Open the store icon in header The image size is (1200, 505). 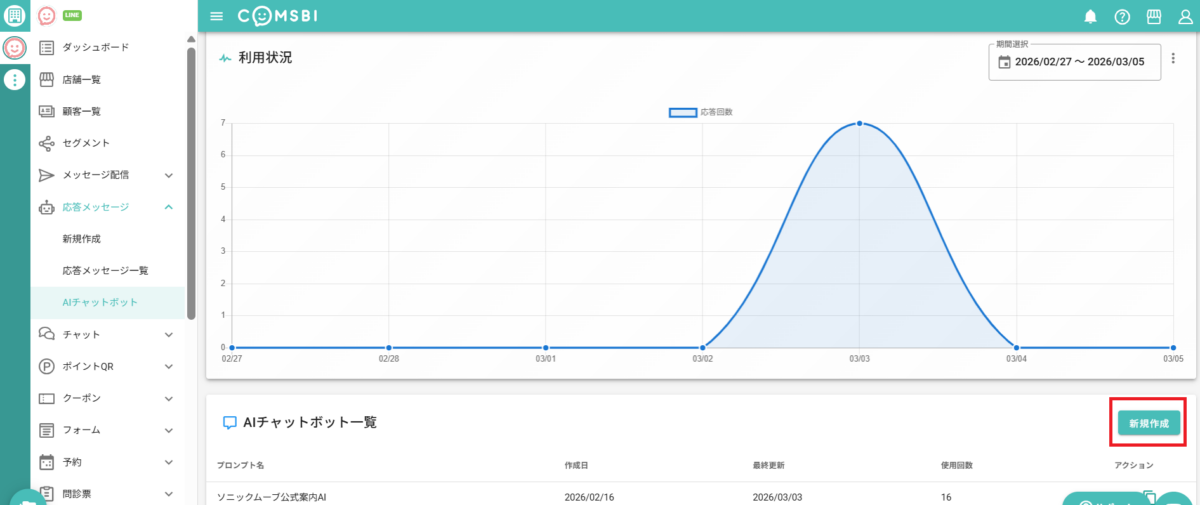[x=1153, y=16]
